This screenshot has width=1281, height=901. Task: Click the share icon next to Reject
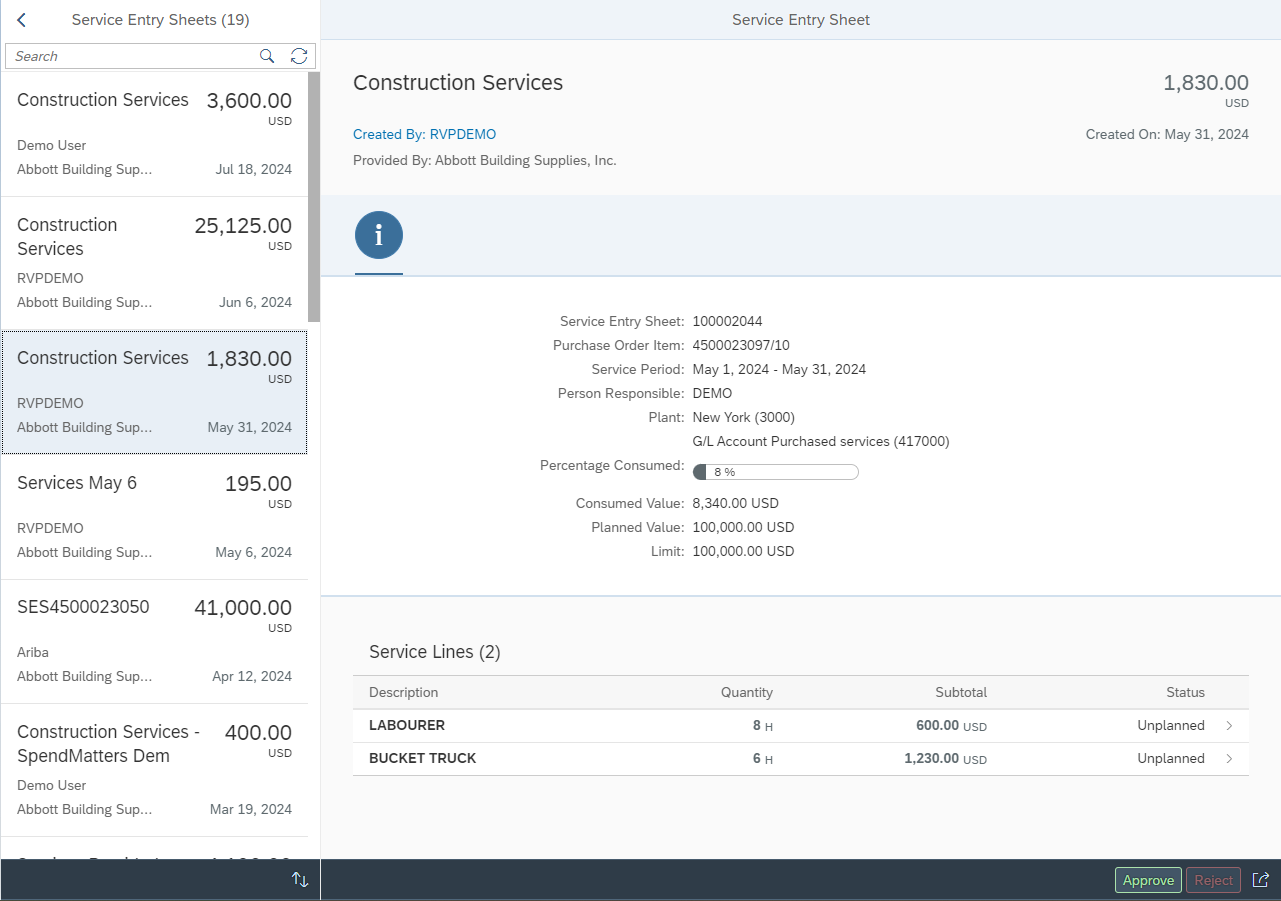point(1261,880)
